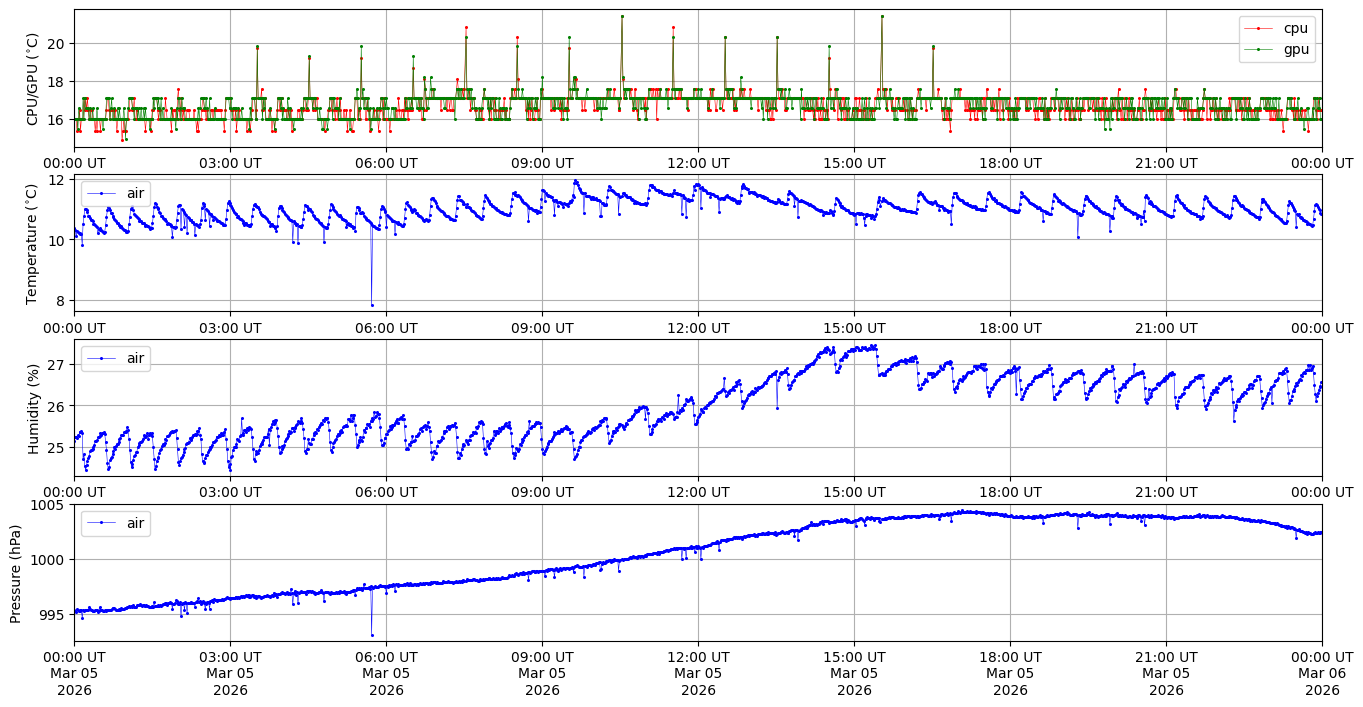The image size is (1363, 707).
Task: Click the pressure dip point near 993 hPa
Action: 372,635
